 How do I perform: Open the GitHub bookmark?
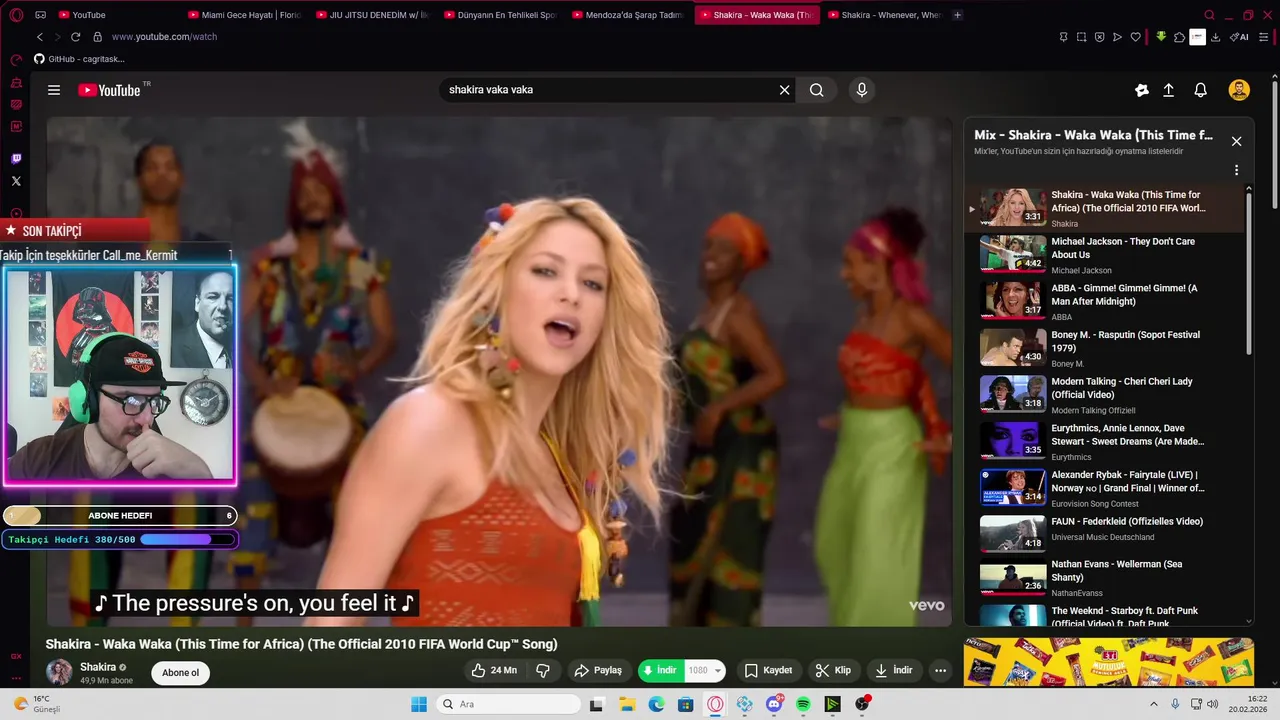coord(79,59)
